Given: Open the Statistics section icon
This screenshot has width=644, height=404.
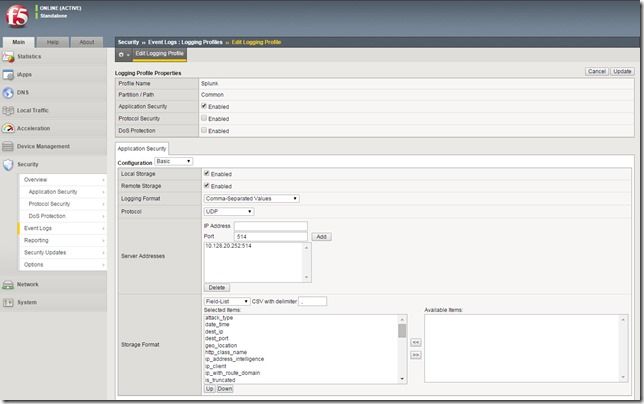Looking at the screenshot, I should (x=9, y=56).
